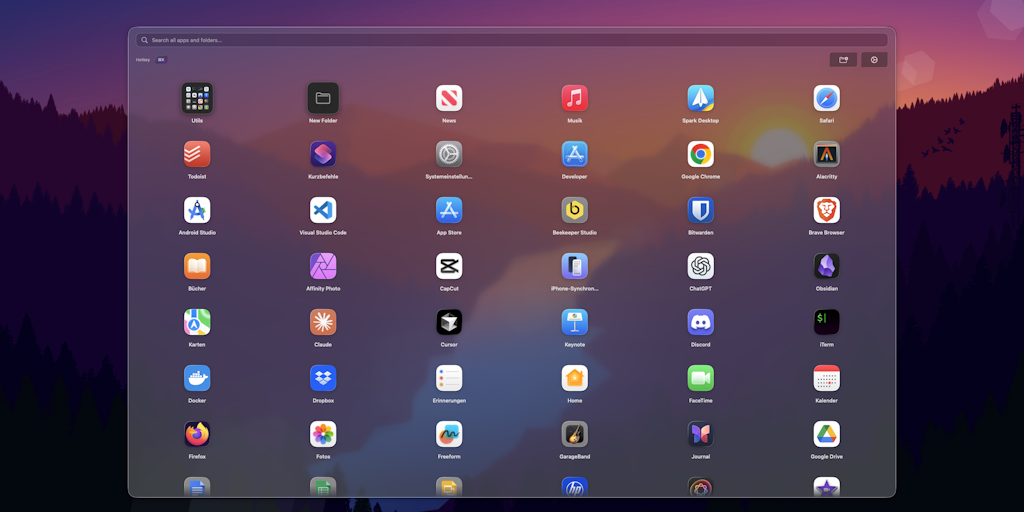
Task: Open Google Chrome
Action: coord(701,154)
